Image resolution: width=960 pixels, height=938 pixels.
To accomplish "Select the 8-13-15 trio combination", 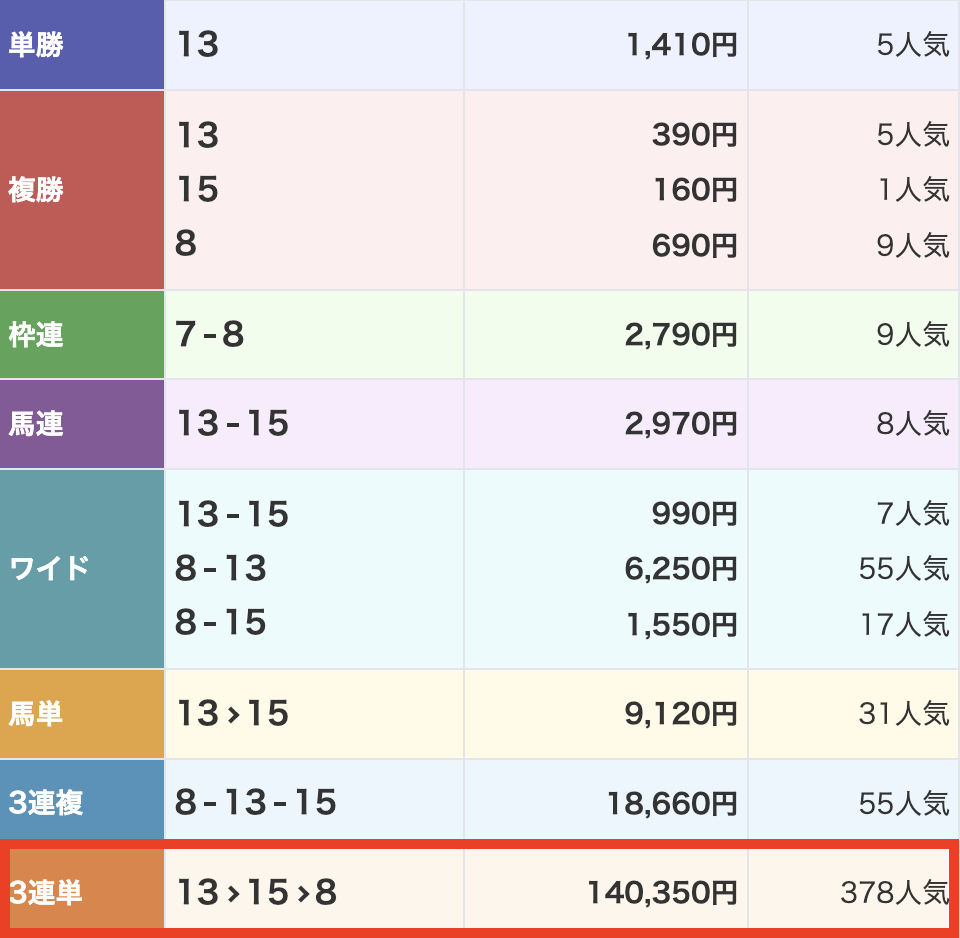I will pyautogui.click(x=256, y=802).
